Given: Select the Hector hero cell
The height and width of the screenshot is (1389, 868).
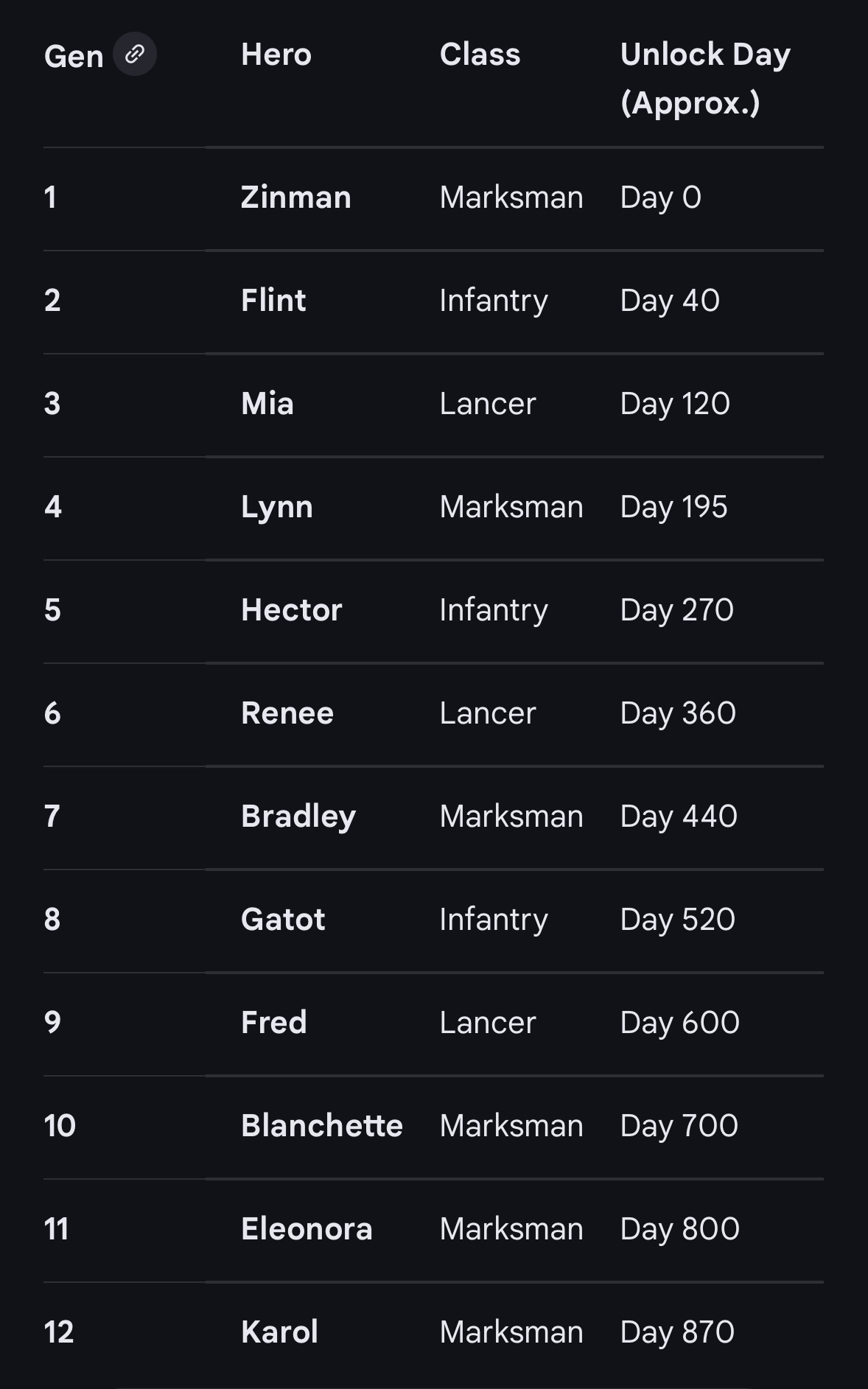Looking at the screenshot, I should click(x=292, y=610).
